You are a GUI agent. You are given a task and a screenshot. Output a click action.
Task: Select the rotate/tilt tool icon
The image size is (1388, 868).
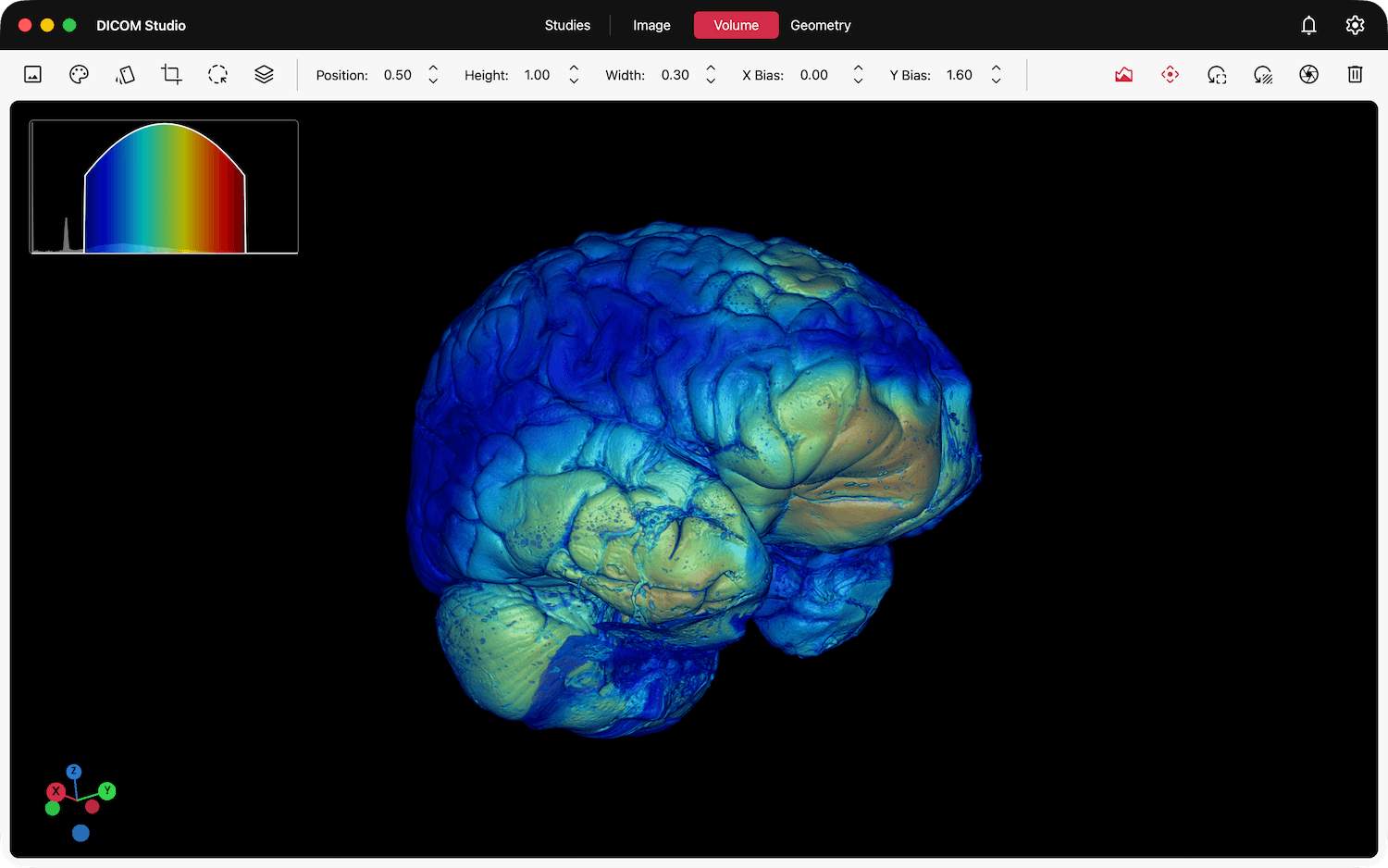pyautogui.click(x=125, y=75)
